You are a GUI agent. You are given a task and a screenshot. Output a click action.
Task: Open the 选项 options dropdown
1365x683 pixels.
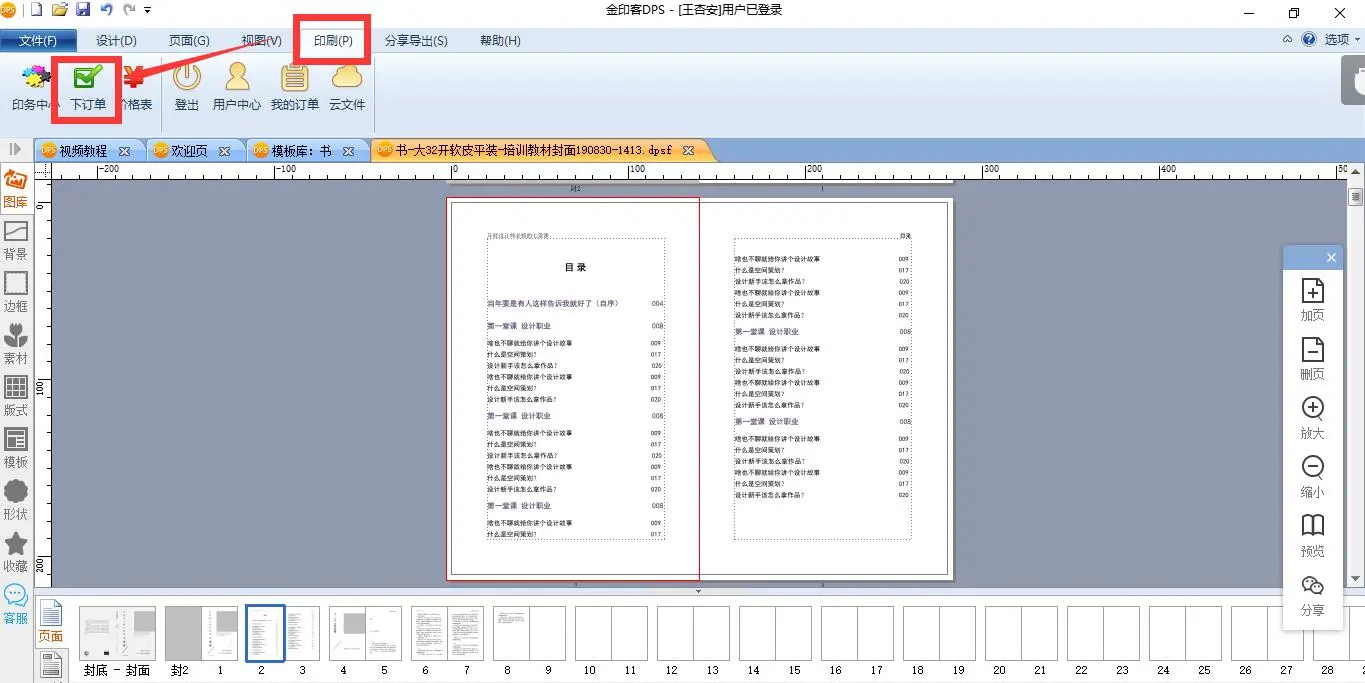pos(1342,40)
